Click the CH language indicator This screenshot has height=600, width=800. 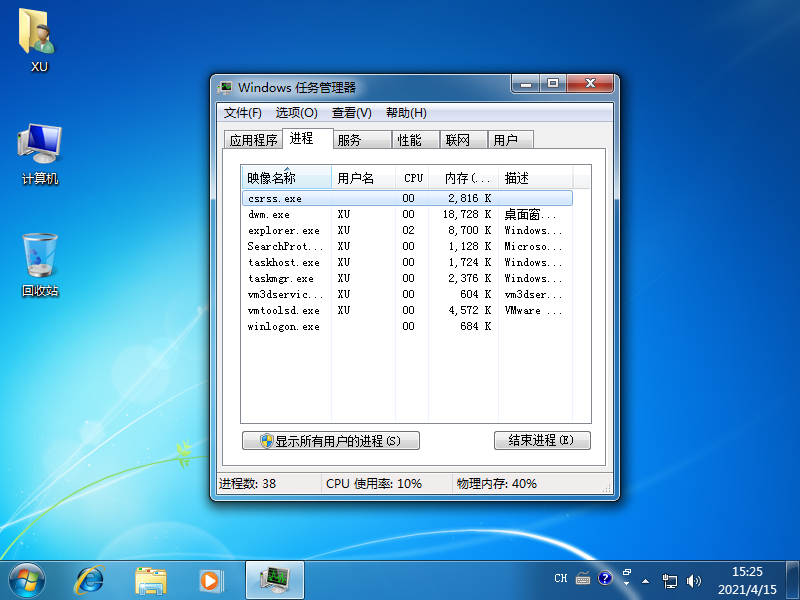coord(561,578)
